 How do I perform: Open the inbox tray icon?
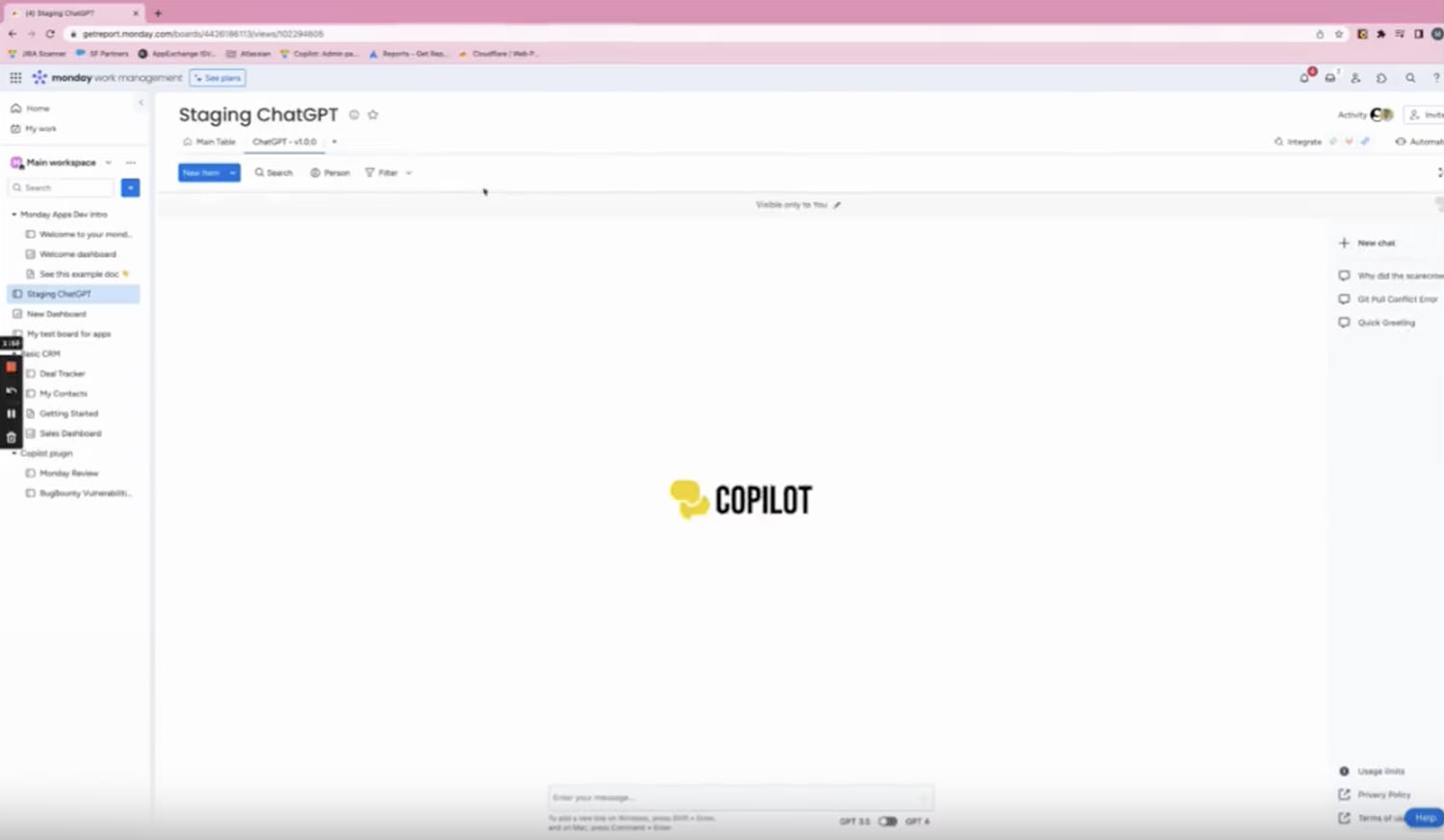(1330, 78)
